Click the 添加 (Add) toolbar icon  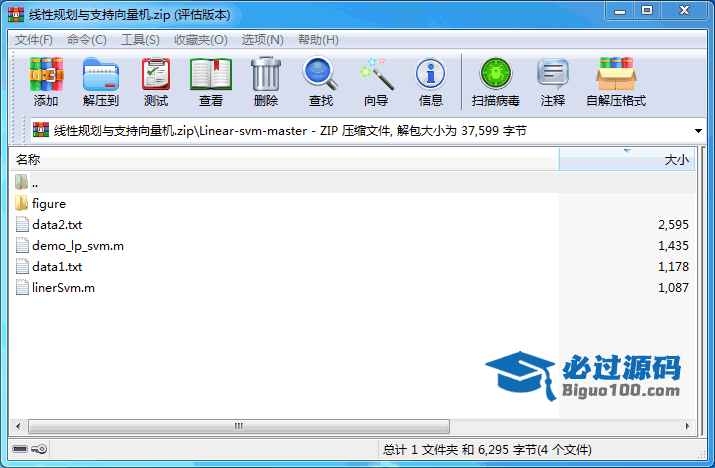tap(46, 74)
